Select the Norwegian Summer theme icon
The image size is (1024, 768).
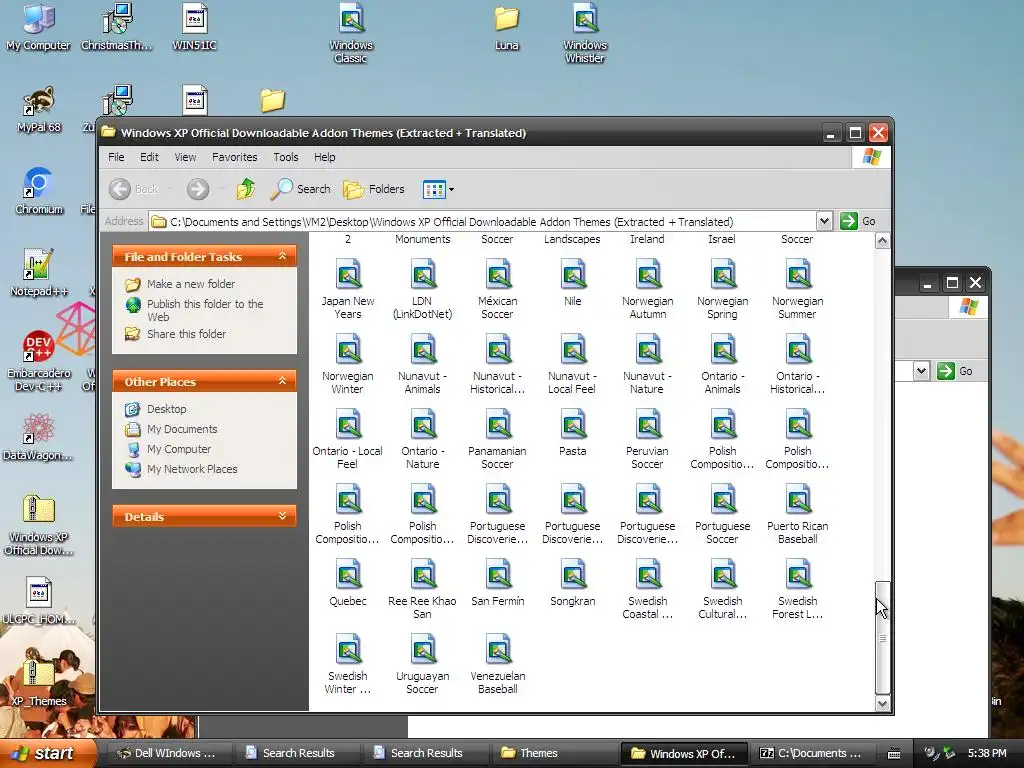coord(797,288)
